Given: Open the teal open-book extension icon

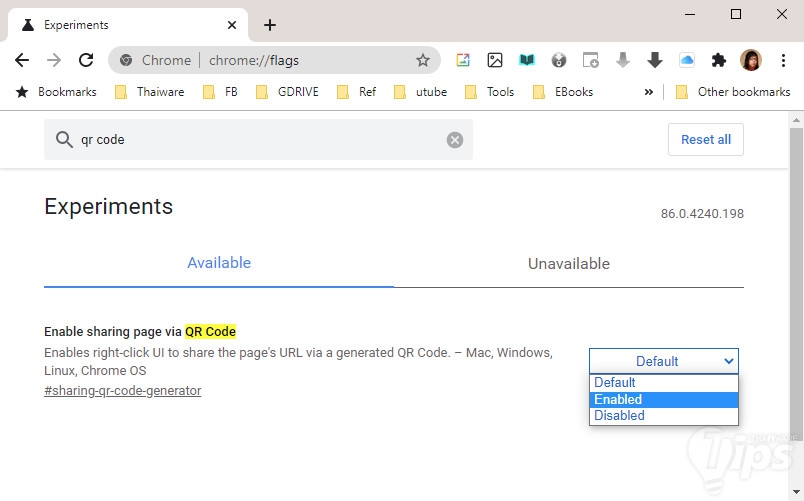Looking at the screenshot, I should pos(527,61).
